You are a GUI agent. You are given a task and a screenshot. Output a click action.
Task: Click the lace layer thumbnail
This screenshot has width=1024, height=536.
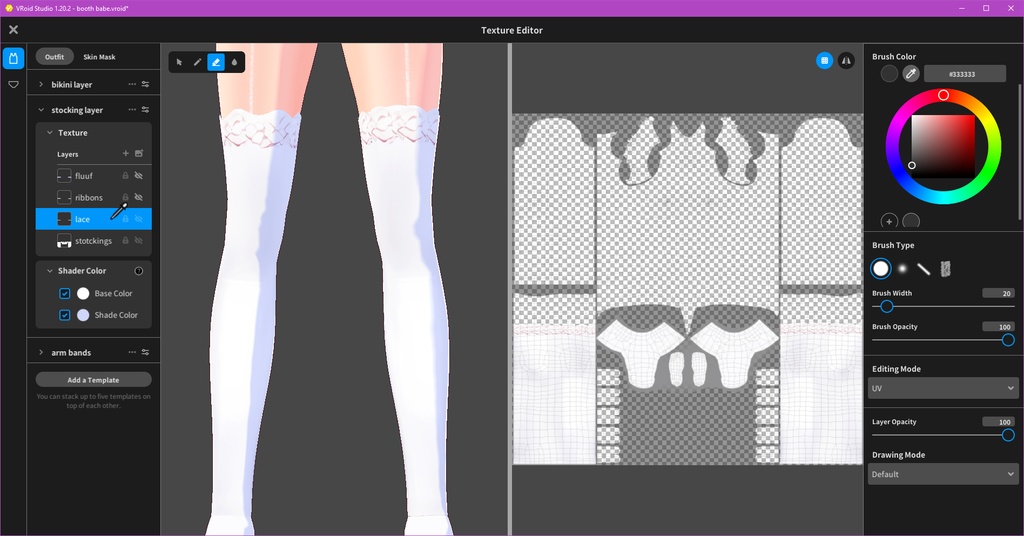coord(64,219)
